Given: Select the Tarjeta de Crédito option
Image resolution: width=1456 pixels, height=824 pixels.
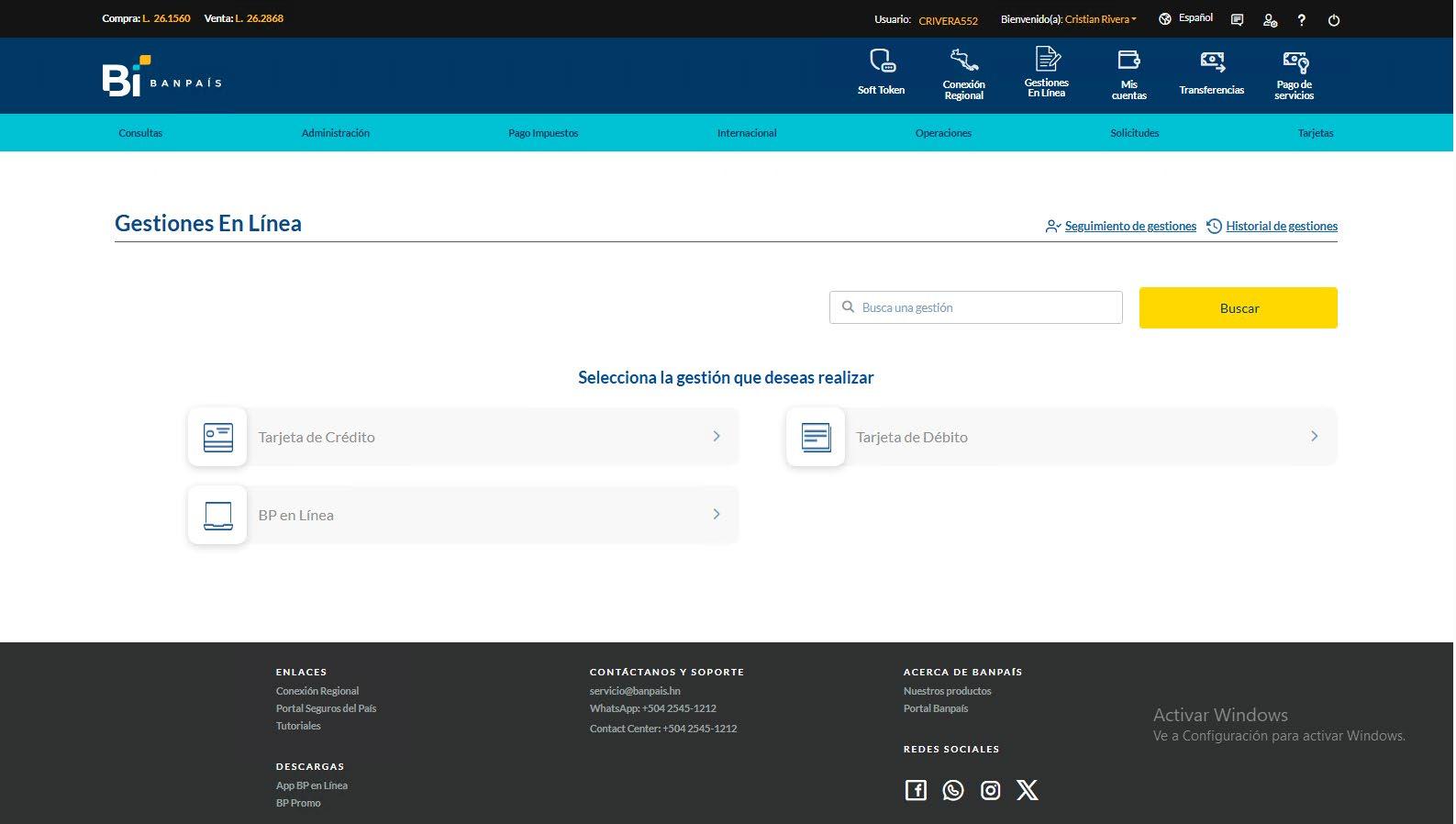Looking at the screenshot, I should pos(463,437).
